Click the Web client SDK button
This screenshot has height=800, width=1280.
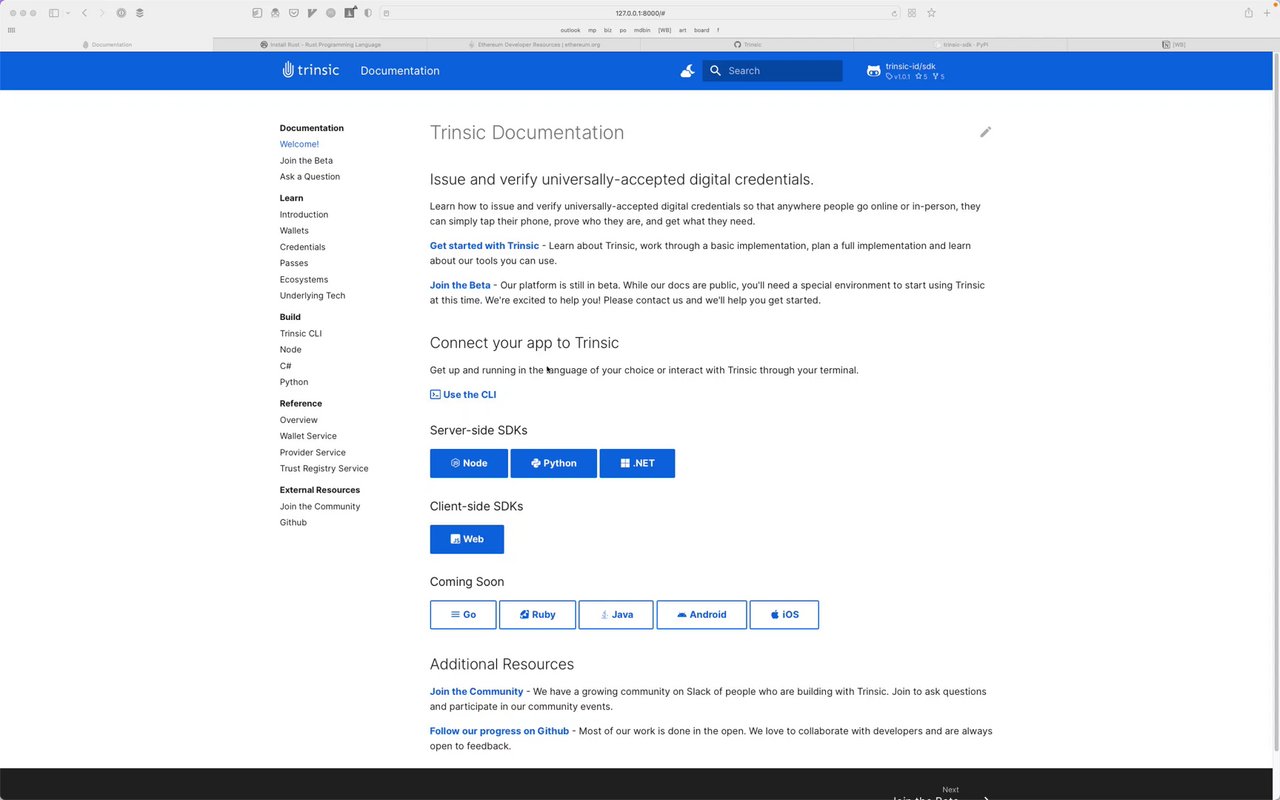click(x=467, y=539)
